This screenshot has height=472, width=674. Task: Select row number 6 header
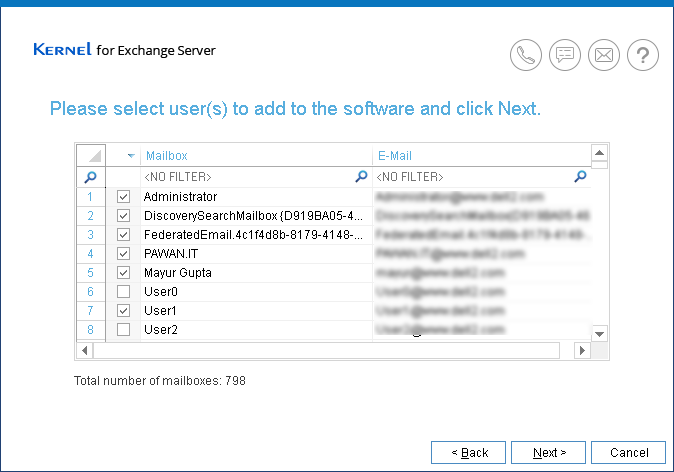pyautogui.click(x=91, y=291)
